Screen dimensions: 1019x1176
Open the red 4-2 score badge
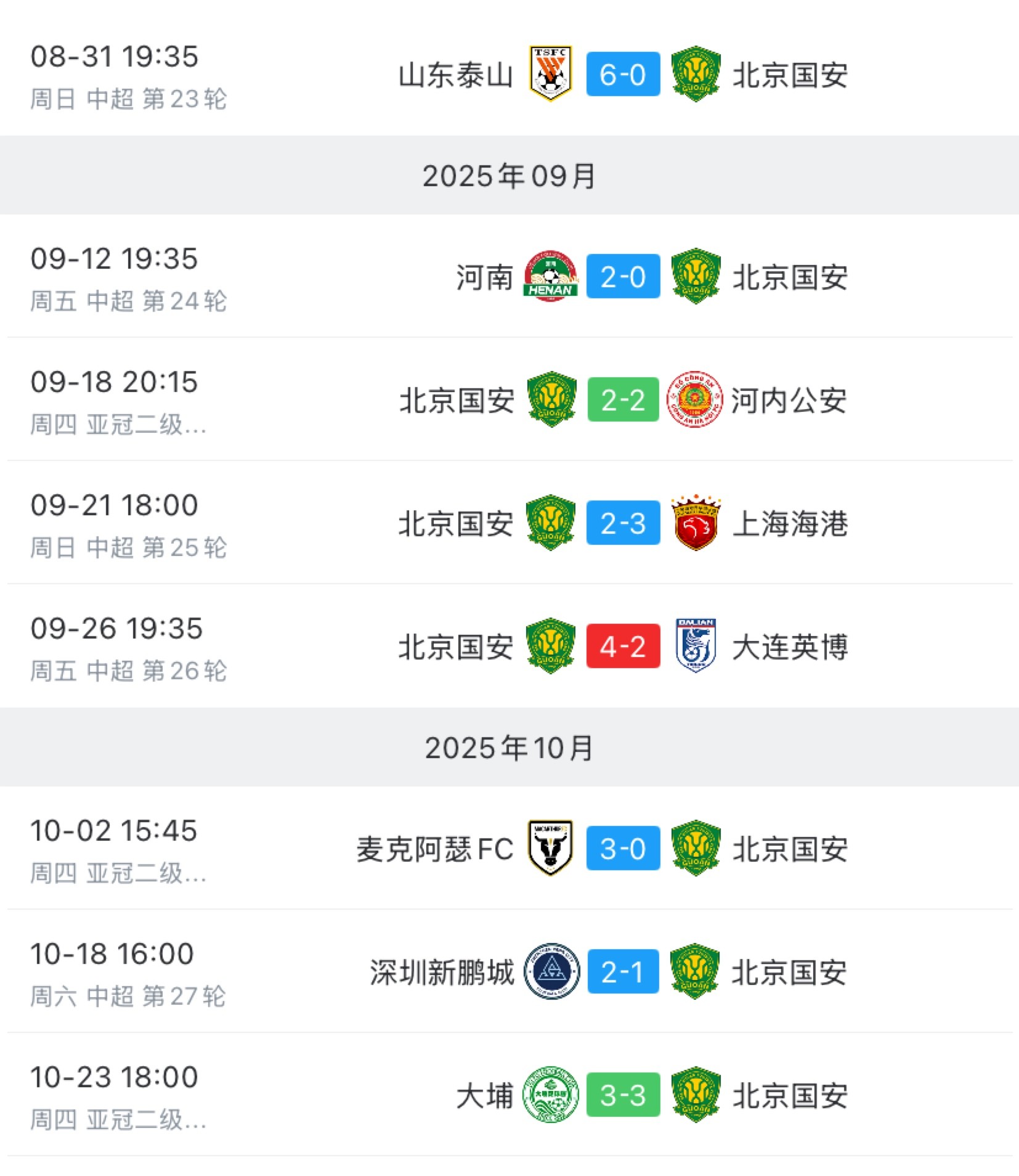pos(623,646)
